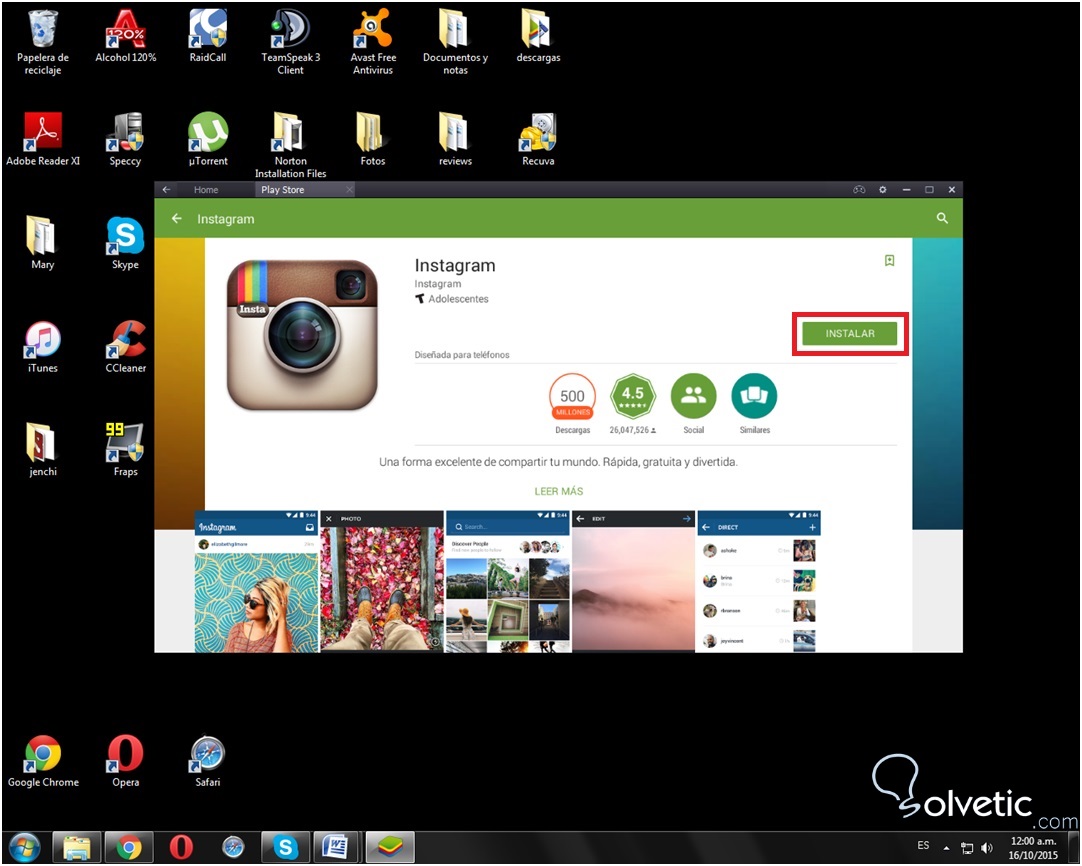This screenshot has width=1082, height=866.
Task: Select the CCleaner desktop icon
Action: (126, 347)
